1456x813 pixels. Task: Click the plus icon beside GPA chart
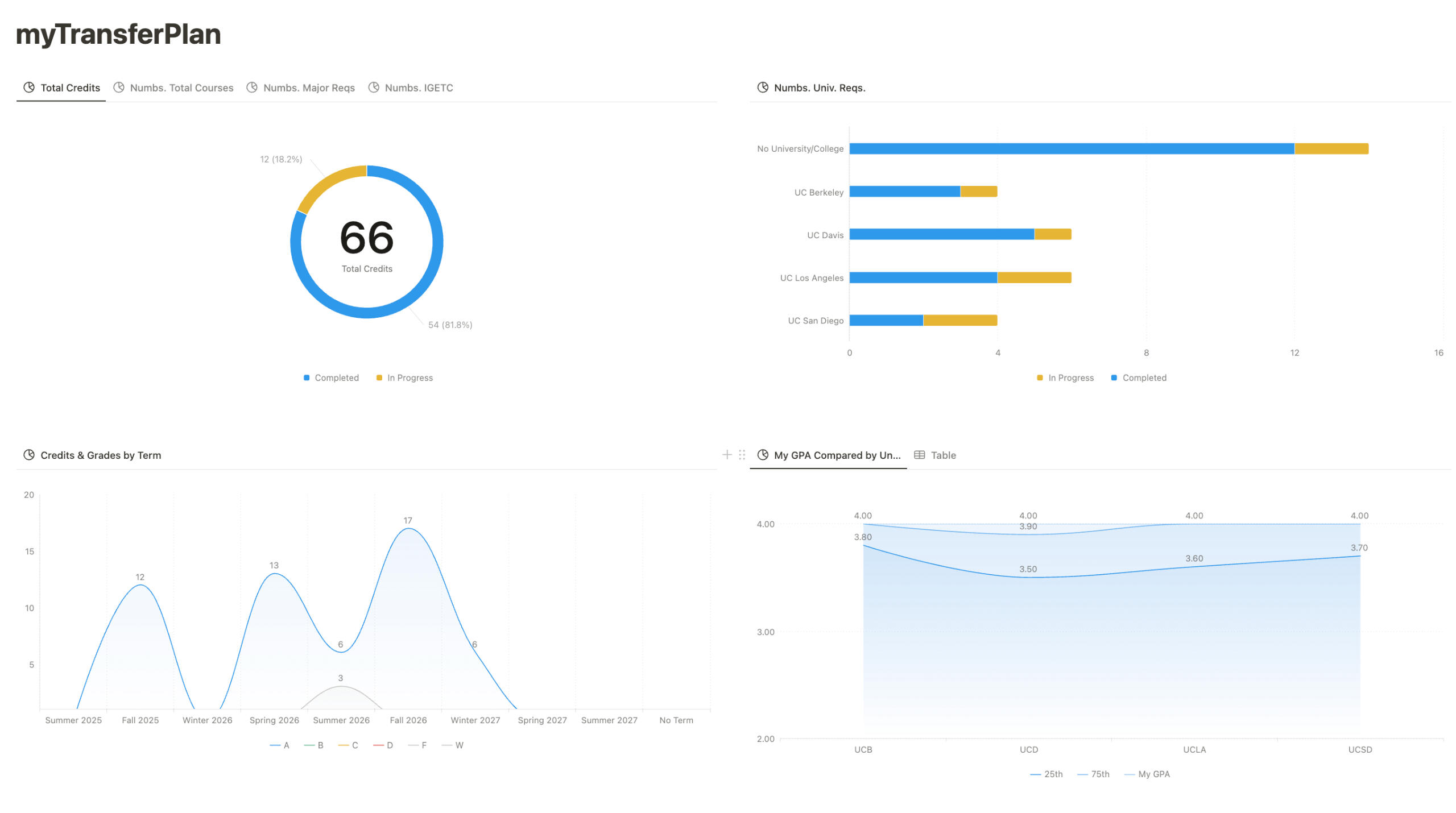(x=726, y=455)
